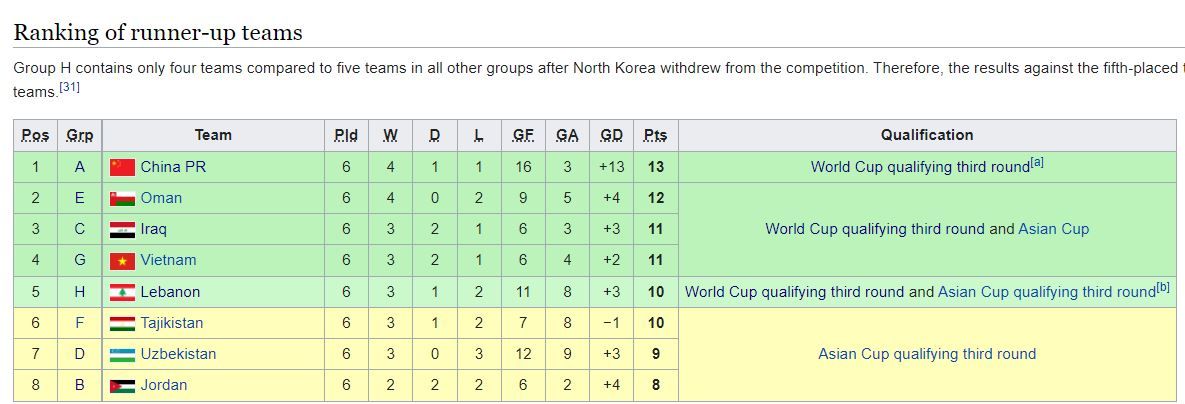Open the China PR team link
1185x404 pixels.
click(173, 167)
